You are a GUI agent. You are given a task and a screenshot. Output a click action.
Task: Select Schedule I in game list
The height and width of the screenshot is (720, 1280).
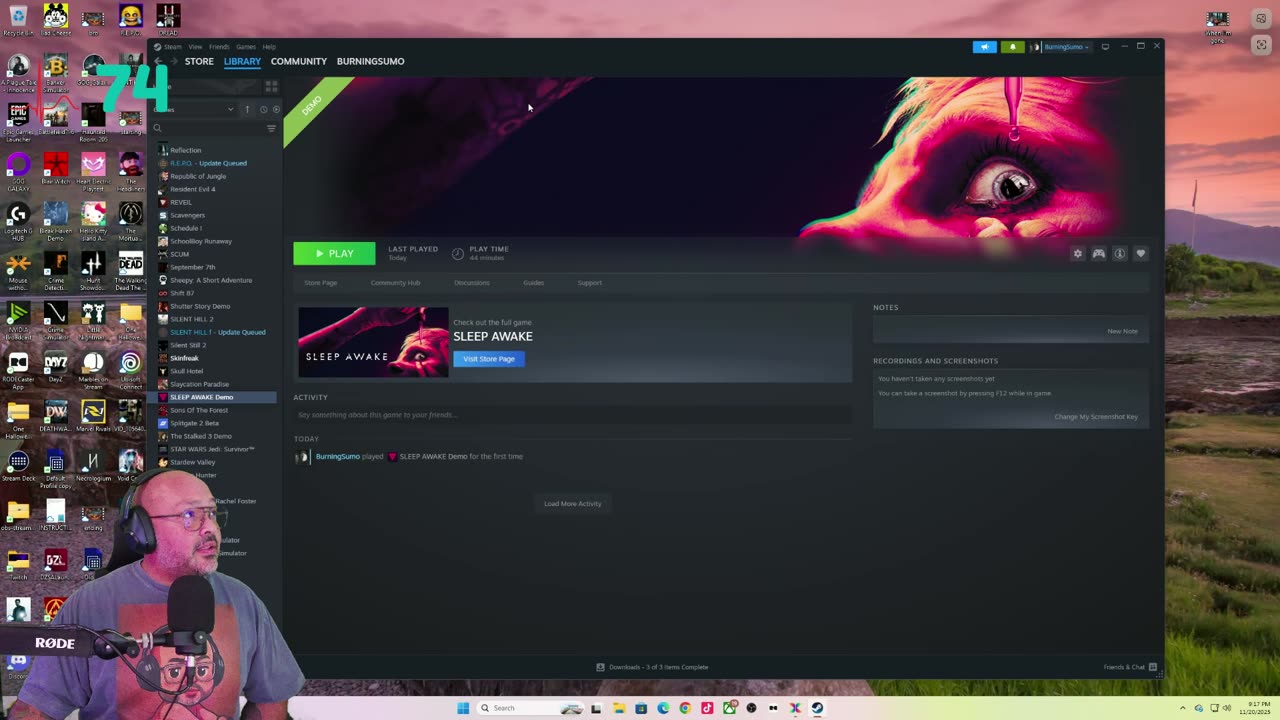coord(186,228)
